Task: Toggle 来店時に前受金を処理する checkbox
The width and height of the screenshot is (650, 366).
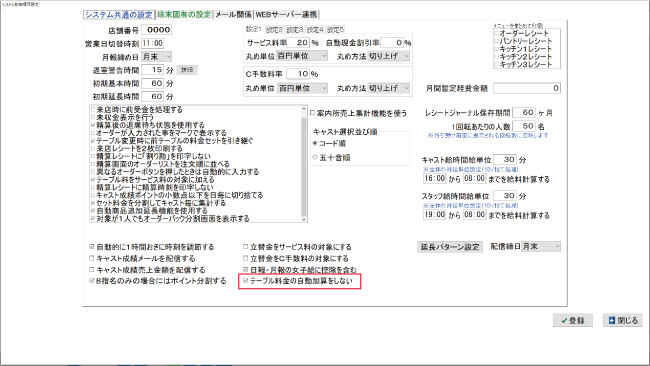Action: (x=93, y=110)
